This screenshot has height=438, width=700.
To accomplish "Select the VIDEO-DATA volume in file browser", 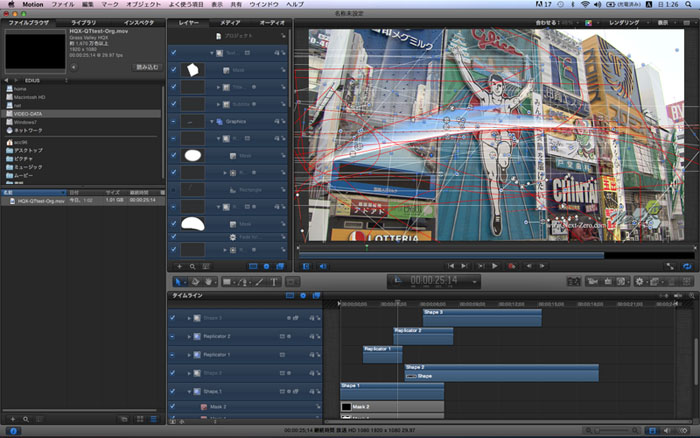I will [82, 114].
